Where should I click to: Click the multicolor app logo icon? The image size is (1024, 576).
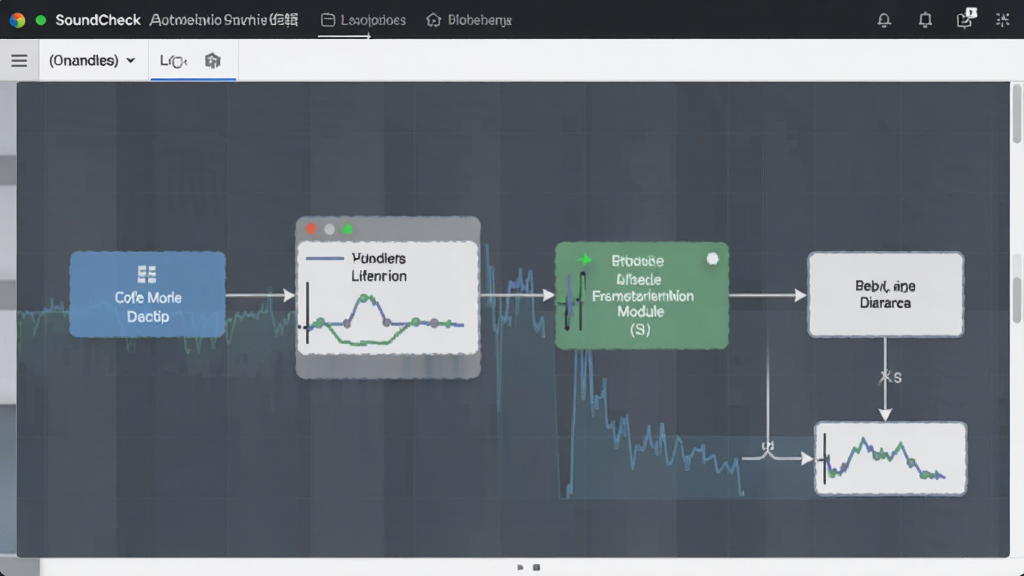(18, 20)
